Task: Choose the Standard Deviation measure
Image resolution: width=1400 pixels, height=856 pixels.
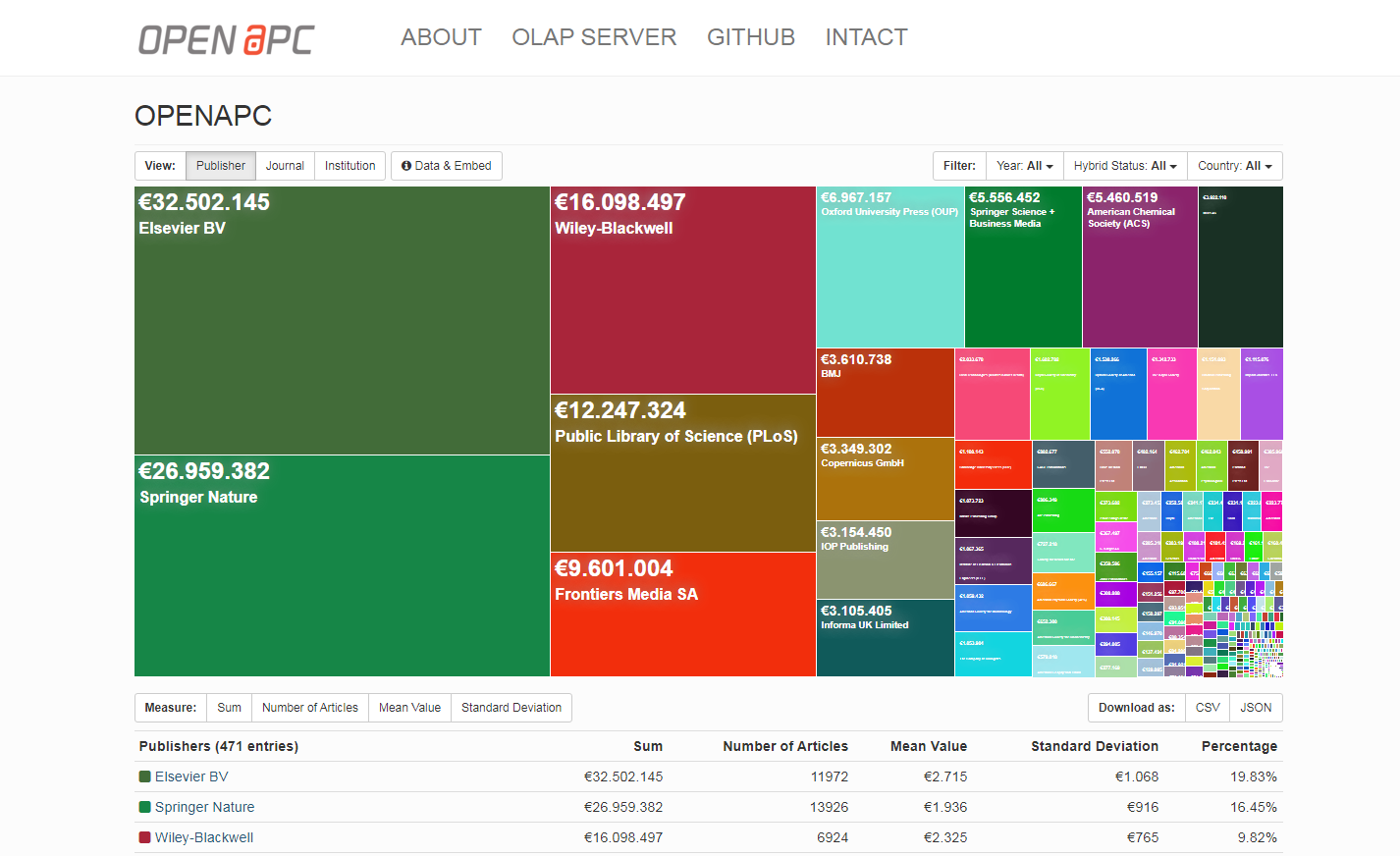Action: point(512,708)
